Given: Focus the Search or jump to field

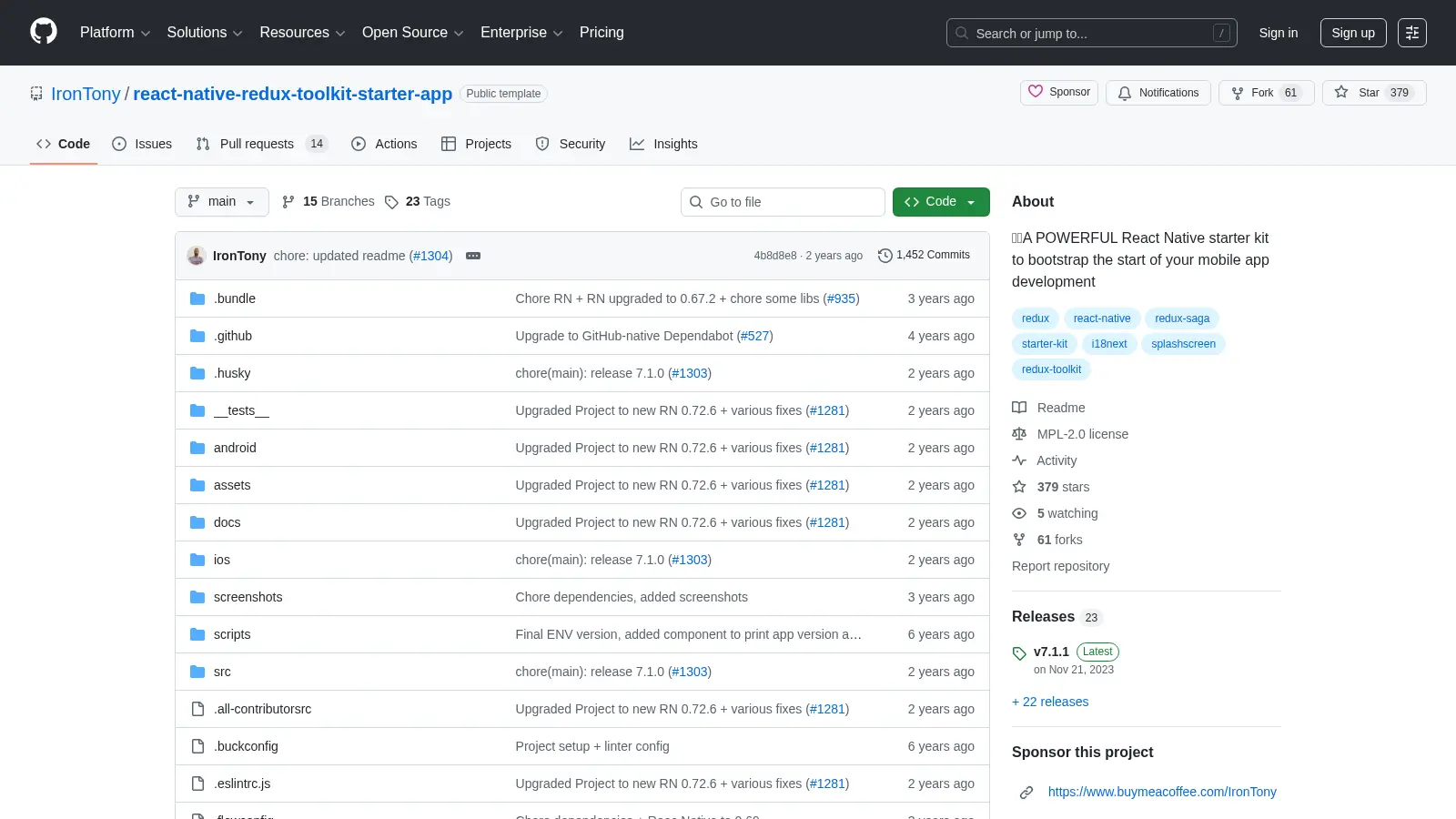Looking at the screenshot, I should click(1092, 33).
